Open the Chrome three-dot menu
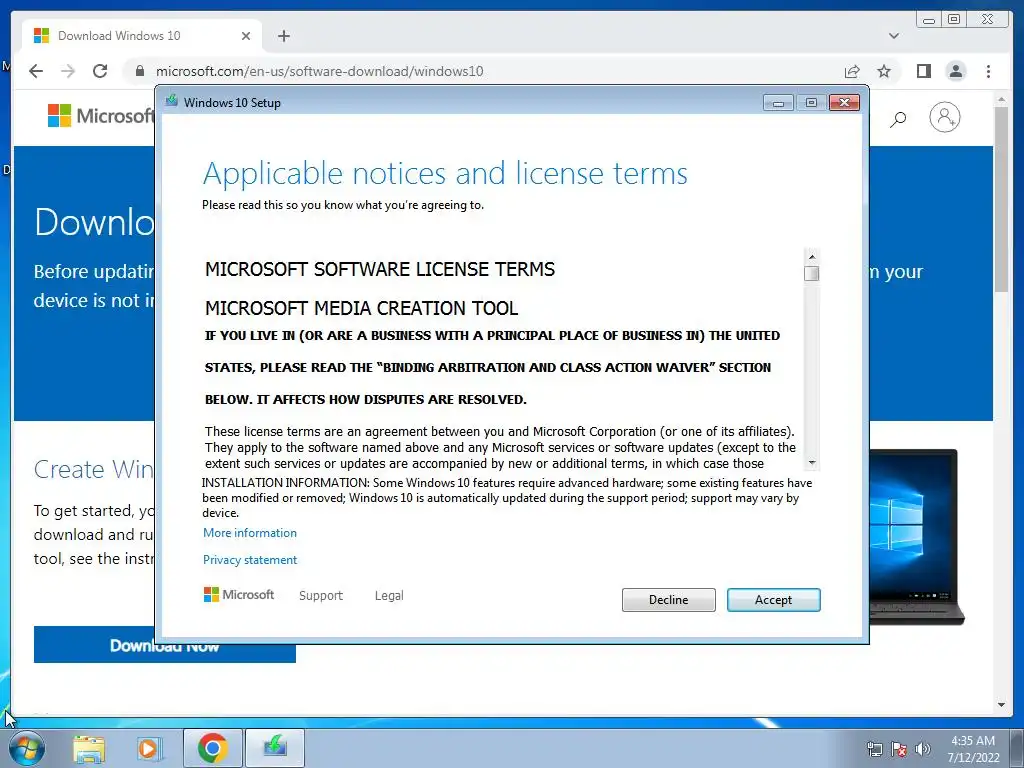The height and width of the screenshot is (768, 1024). point(988,71)
